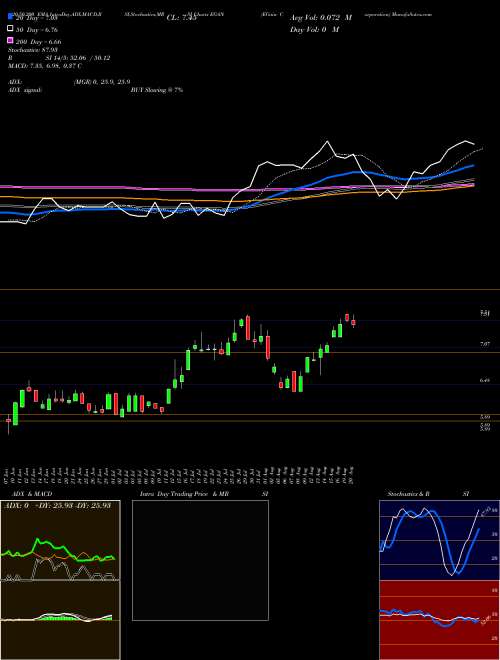Select the '30 Day - 6.76' legend text
Image resolution: width=500 pixels, height=660 pixels.
point(37,30)
